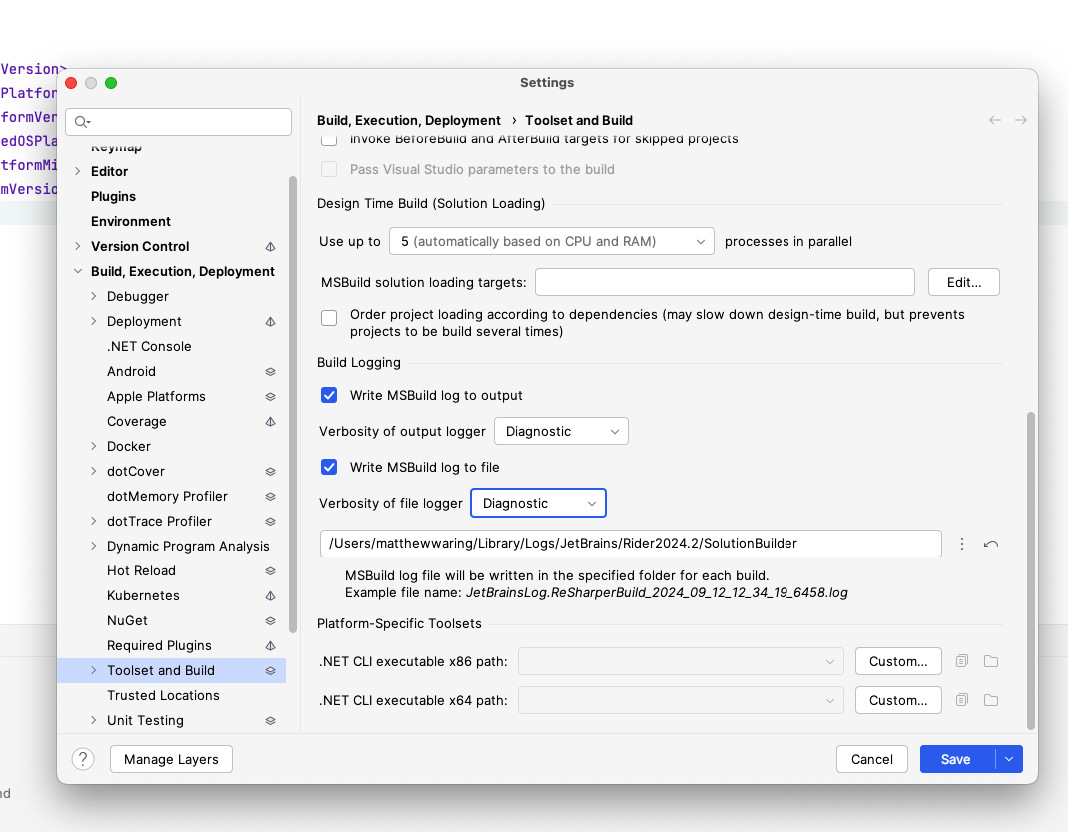This screenshot has height=832, width=1068.
Task: Navigate back with the left arrow
Action: click(994, 120)
